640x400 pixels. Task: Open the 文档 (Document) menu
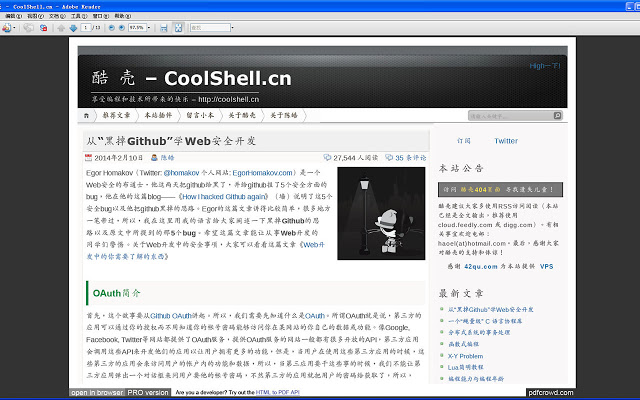57,16
